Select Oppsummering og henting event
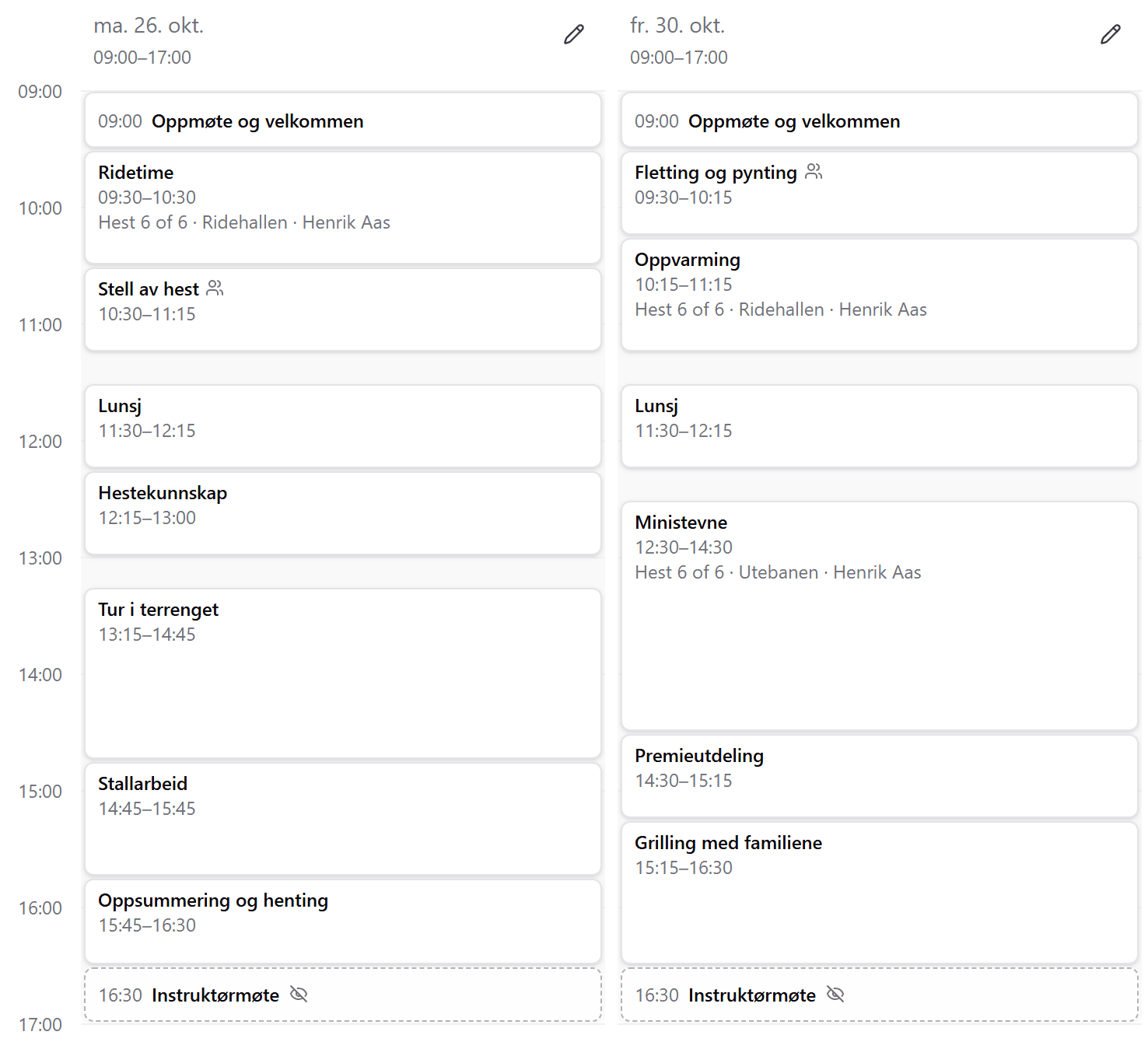 tap(343, 921)
